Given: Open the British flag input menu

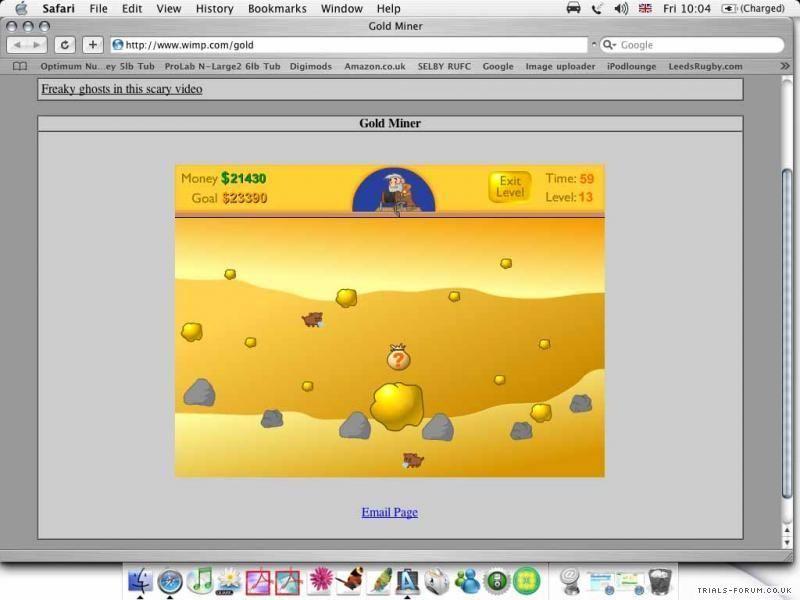Looking at the screenshot, I should click(645, 8).
